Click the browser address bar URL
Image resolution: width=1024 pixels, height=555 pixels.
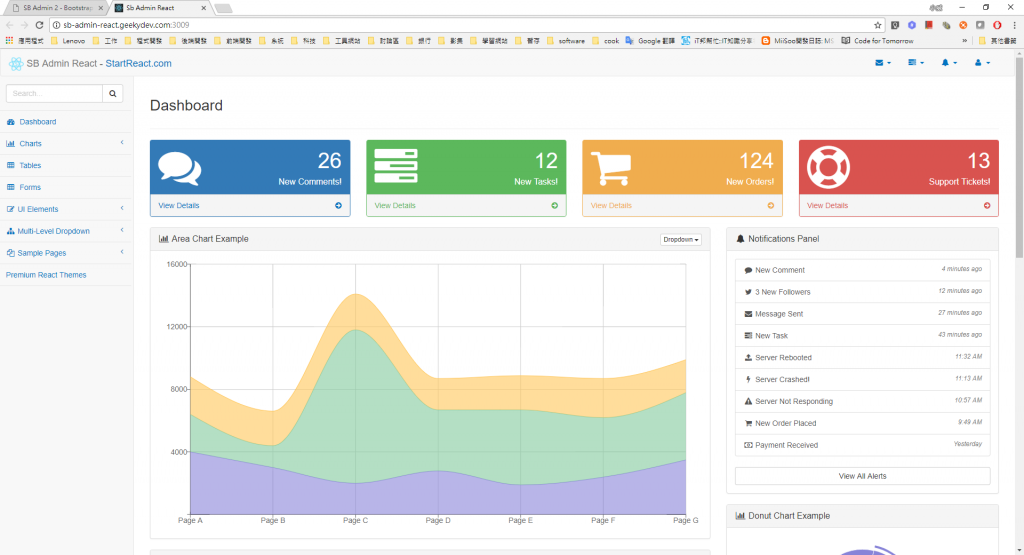coord(126,25)
